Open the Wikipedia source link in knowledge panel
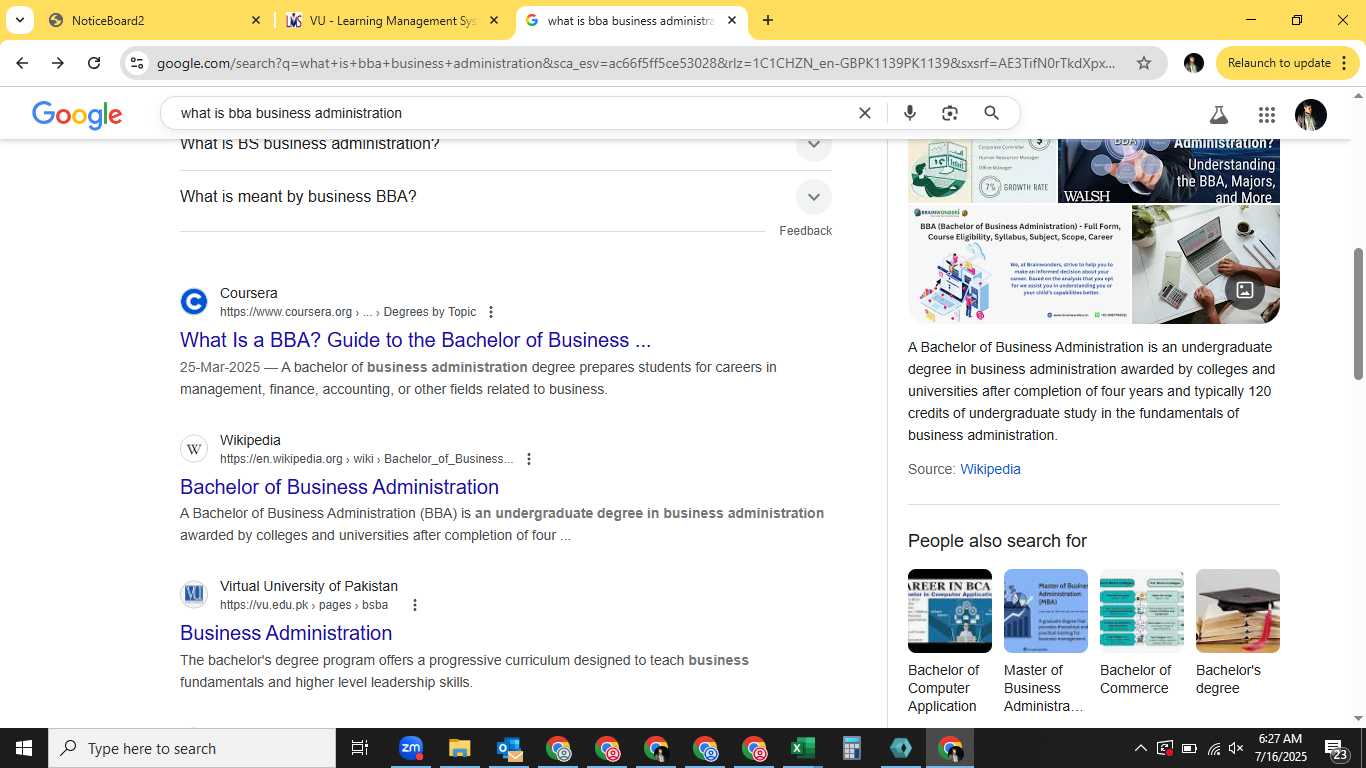Viewport: 1366px width, 768px height. coord(990,469)
